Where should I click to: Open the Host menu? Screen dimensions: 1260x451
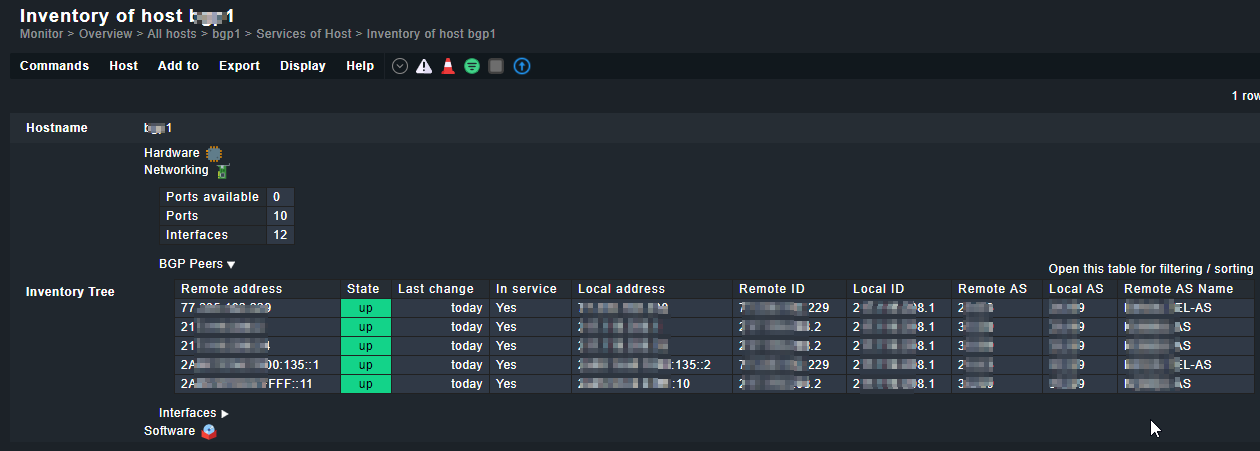(x=124, y=66)
